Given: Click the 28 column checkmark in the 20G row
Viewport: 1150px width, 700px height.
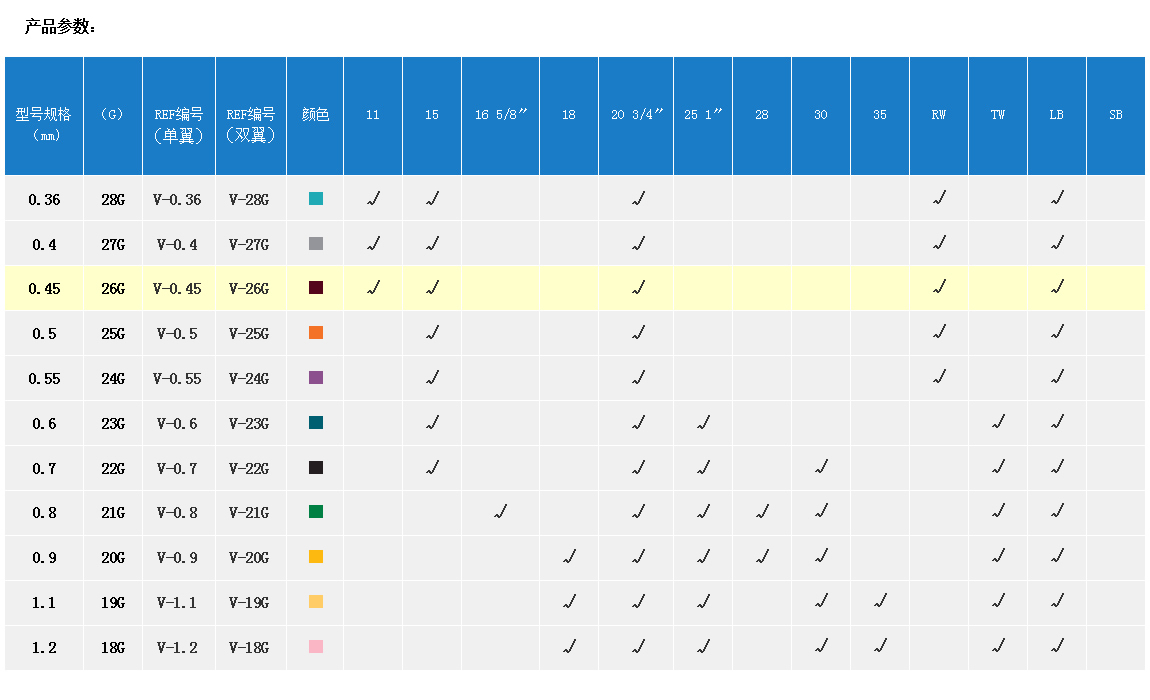Looking at the screenshot, I should [x=762, y=557].
